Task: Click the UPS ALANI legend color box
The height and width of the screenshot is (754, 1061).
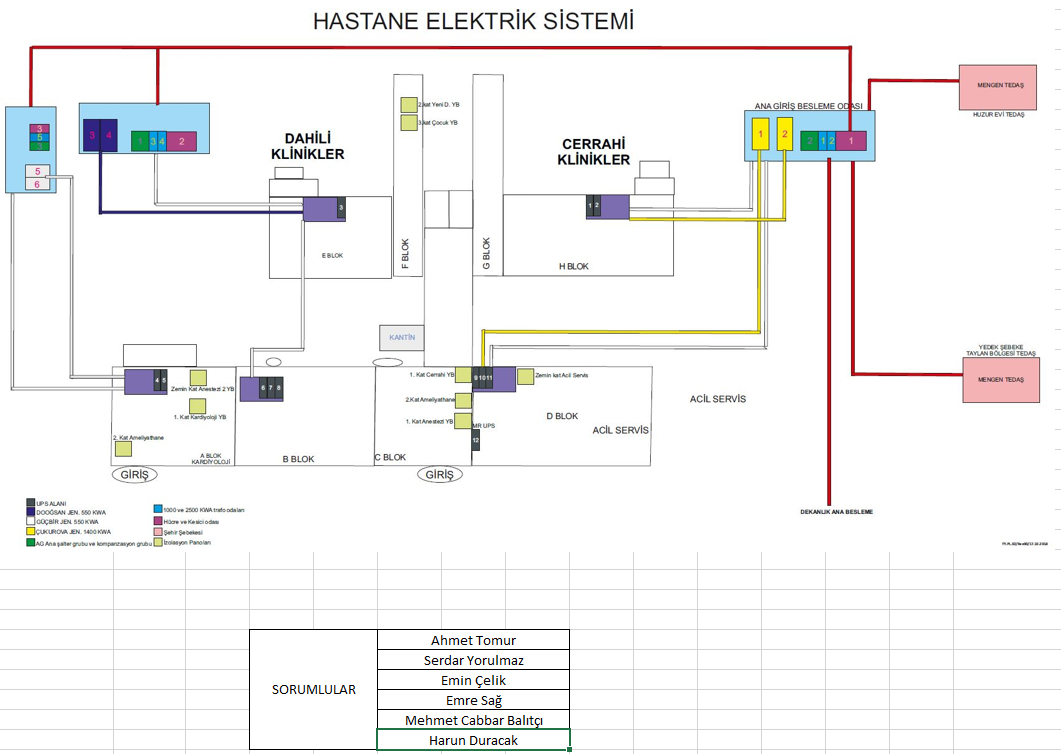Action: click(x=29, y=503)
